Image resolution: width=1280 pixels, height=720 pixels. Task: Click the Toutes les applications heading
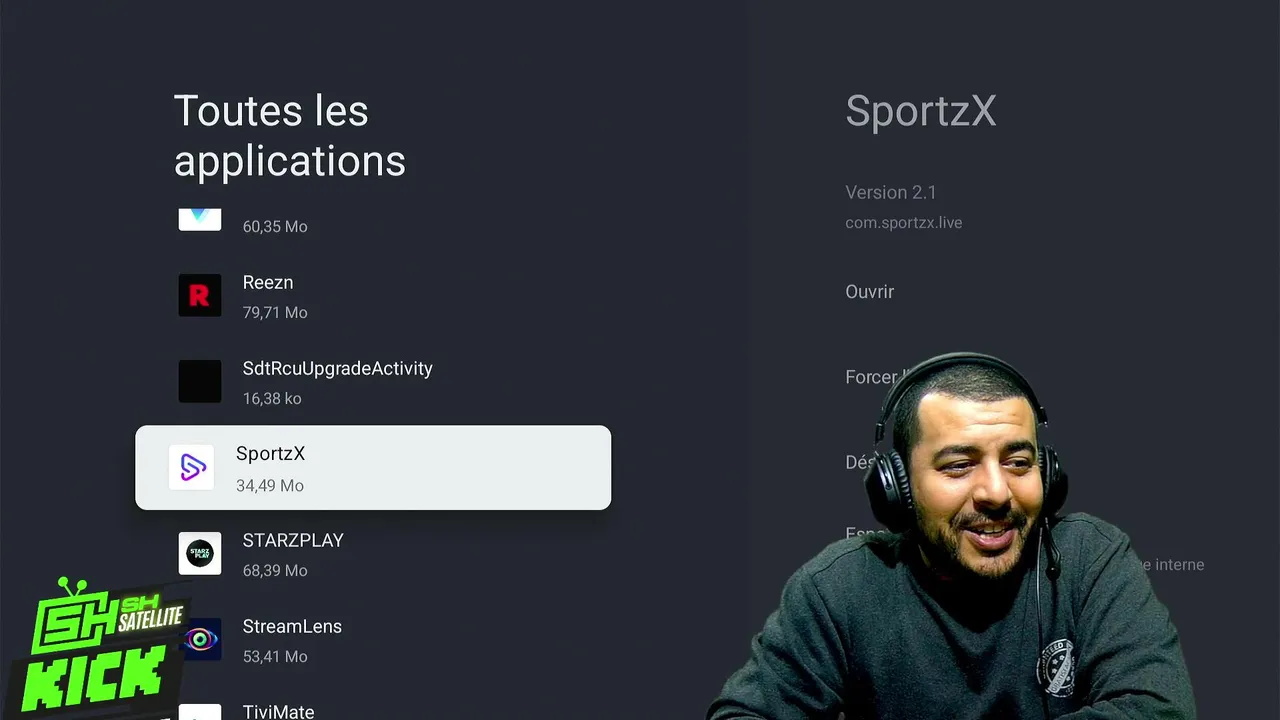pyautogui.click(x=290, y=136)
